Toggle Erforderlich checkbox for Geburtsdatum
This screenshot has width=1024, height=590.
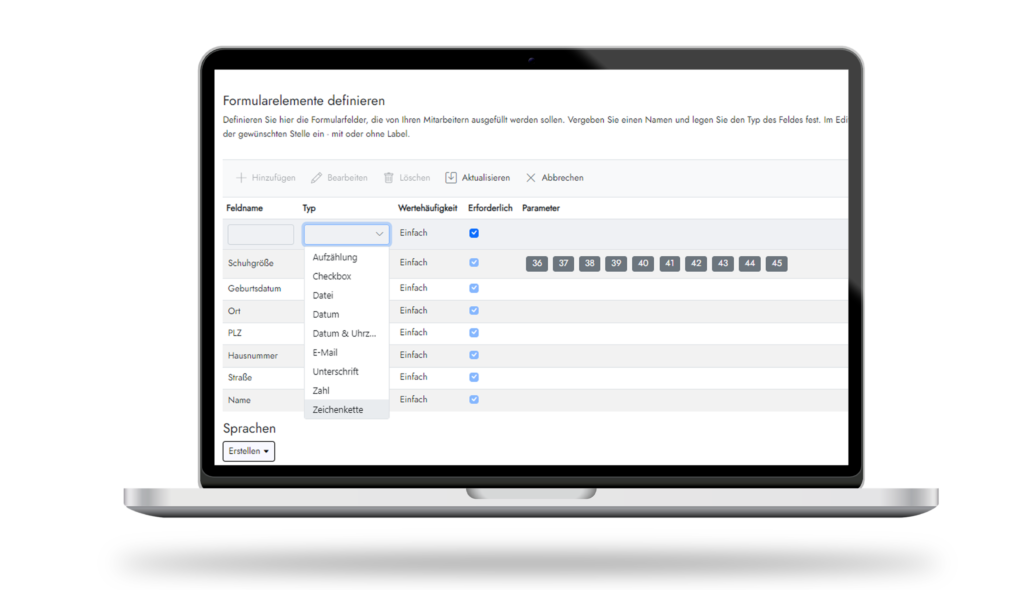[x=474, y=288]
